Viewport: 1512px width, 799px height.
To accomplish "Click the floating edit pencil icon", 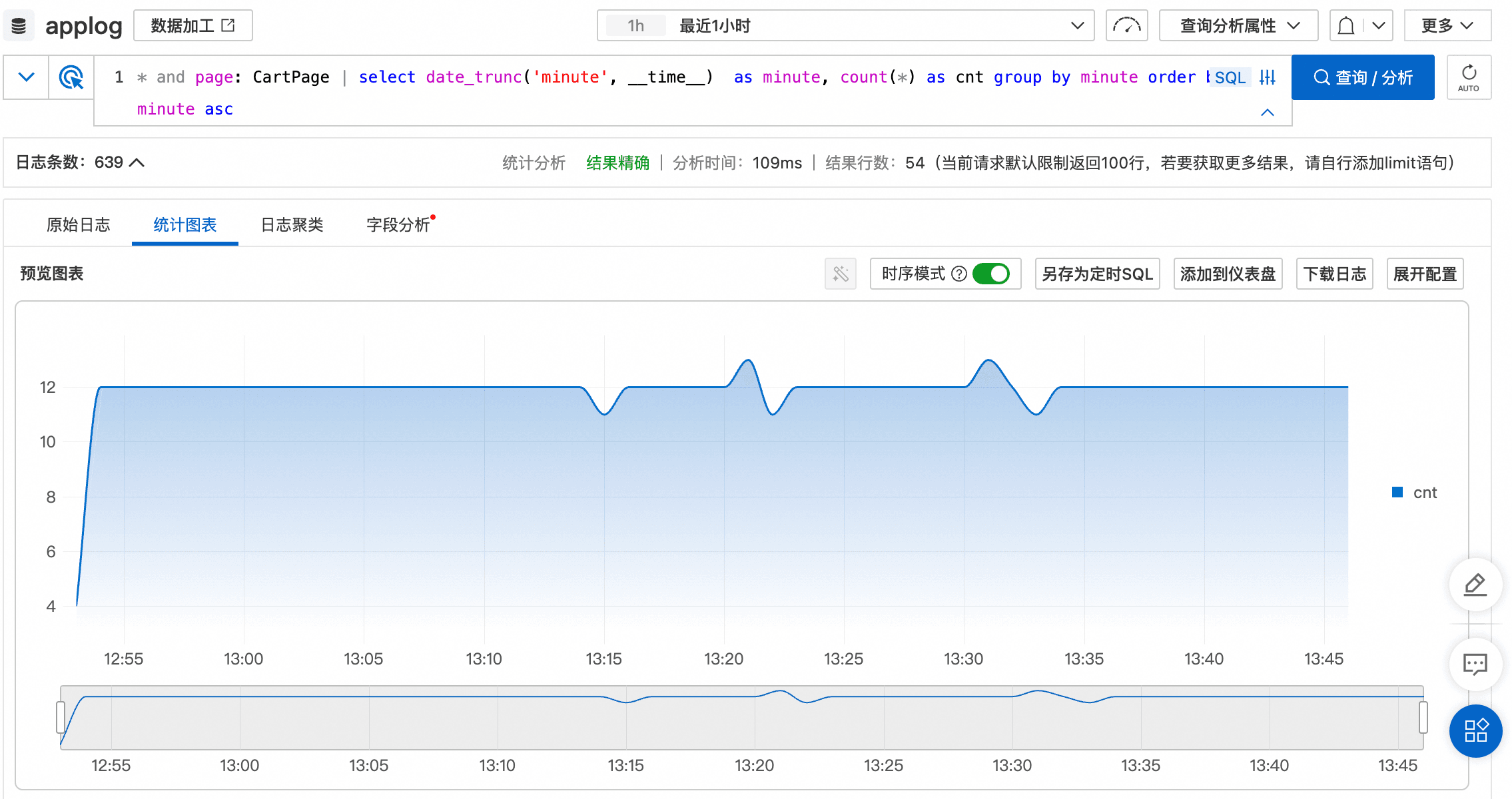I will coord(1475,585).
